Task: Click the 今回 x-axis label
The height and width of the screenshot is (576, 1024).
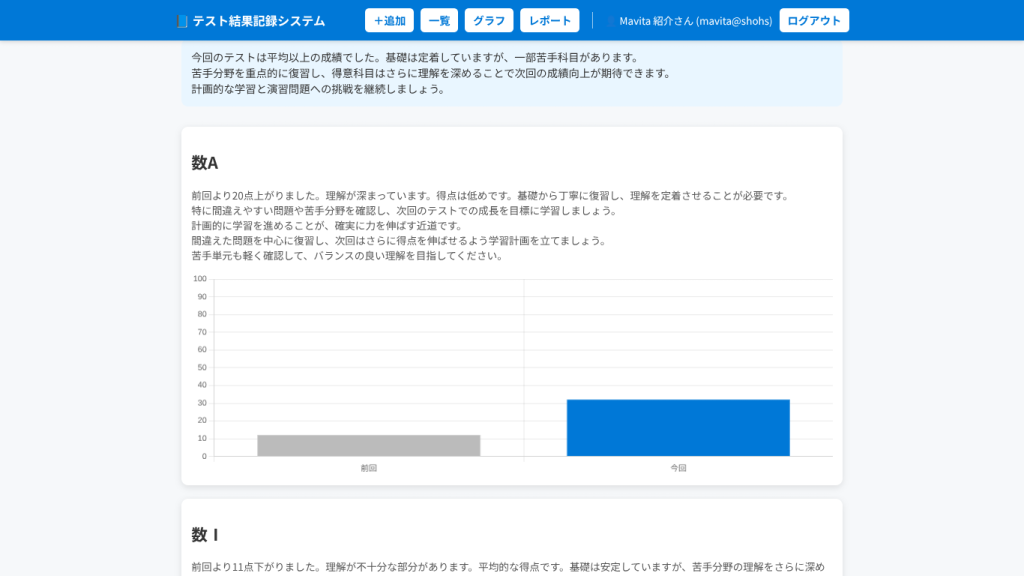Action: coord(678,468)
